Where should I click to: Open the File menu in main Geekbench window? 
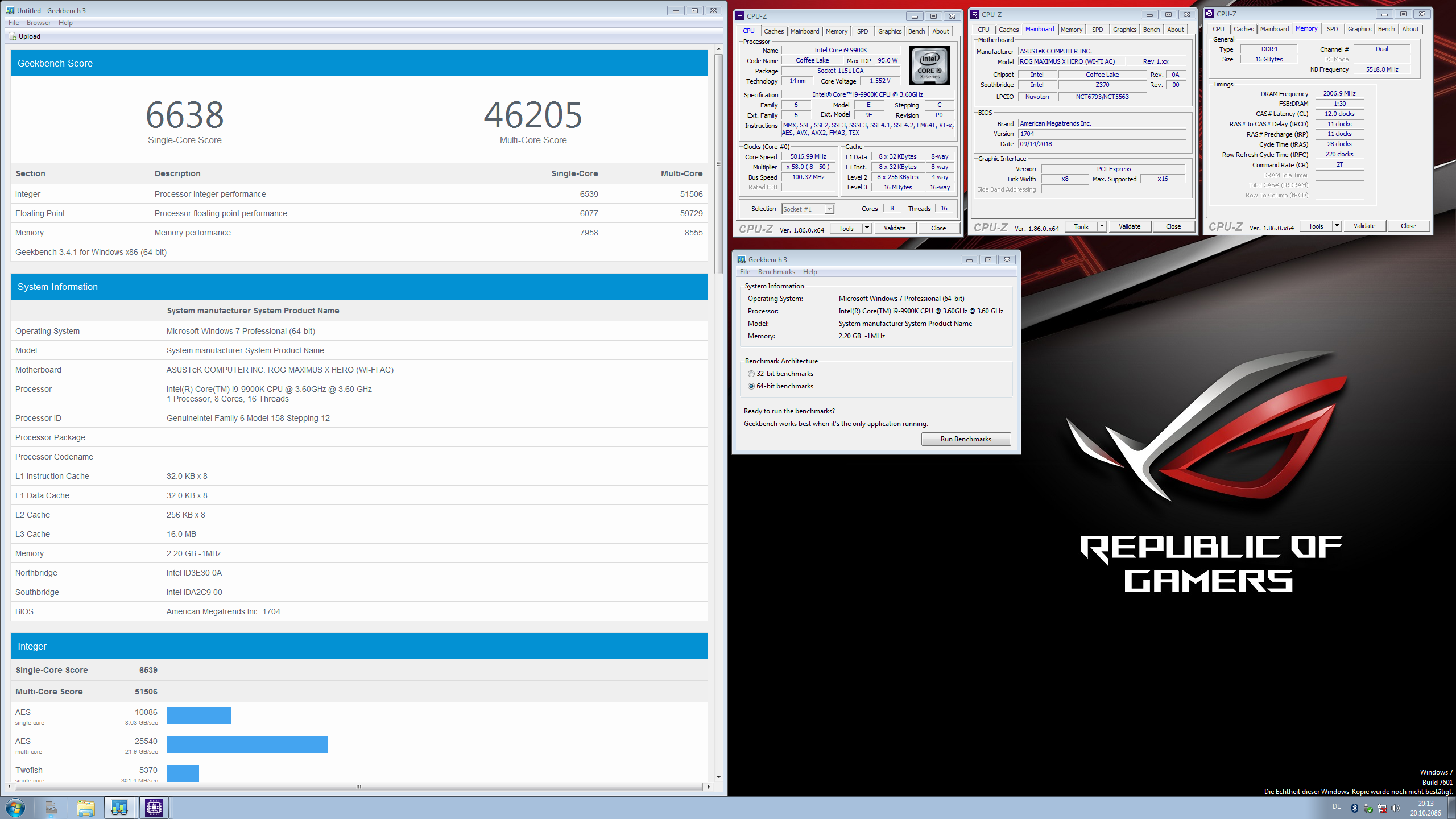coord(14,23)
